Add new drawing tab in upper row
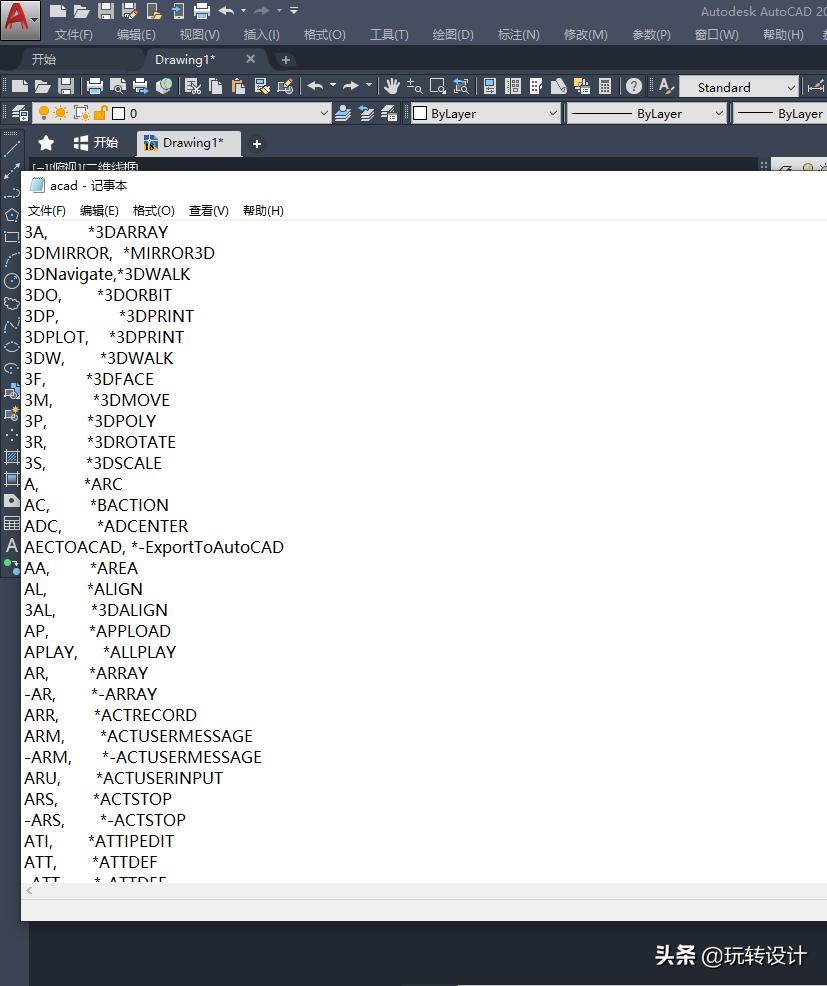This screenshot has width=827, height=986. click(286, 60)
